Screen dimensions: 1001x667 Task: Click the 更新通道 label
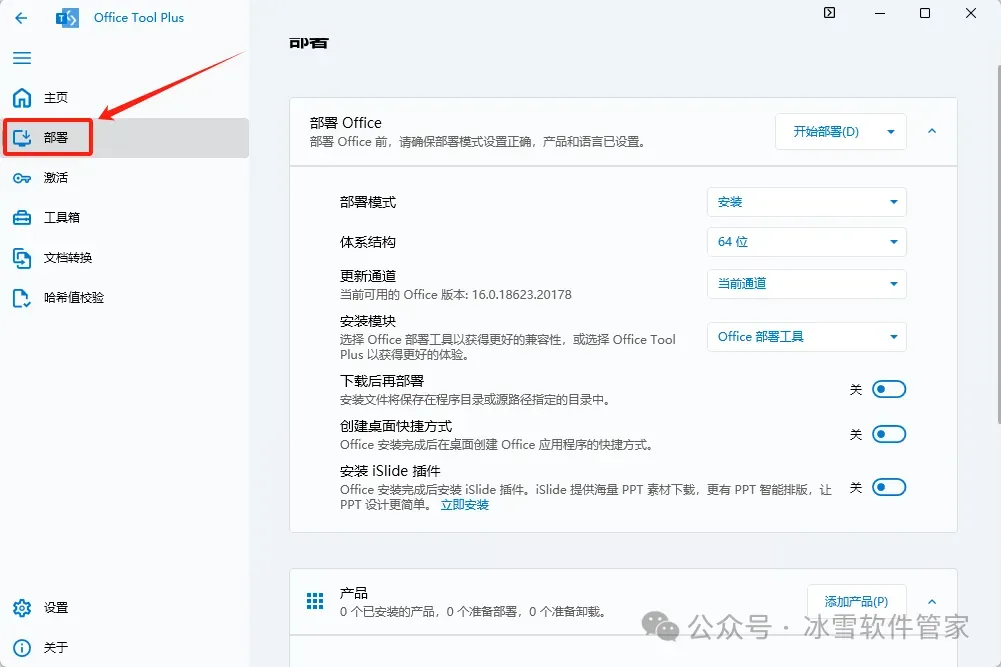coord(368,276)
